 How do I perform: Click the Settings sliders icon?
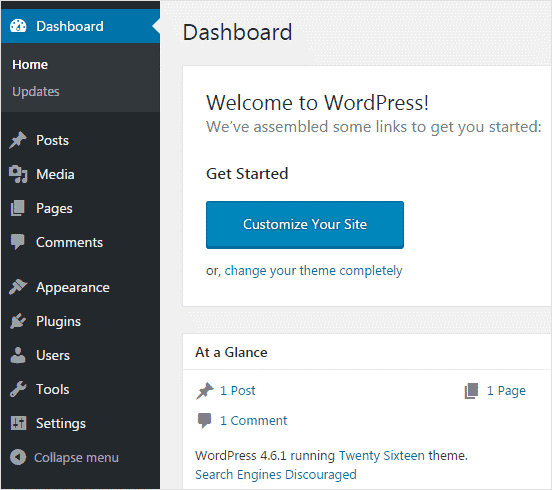tap(18, 423)
